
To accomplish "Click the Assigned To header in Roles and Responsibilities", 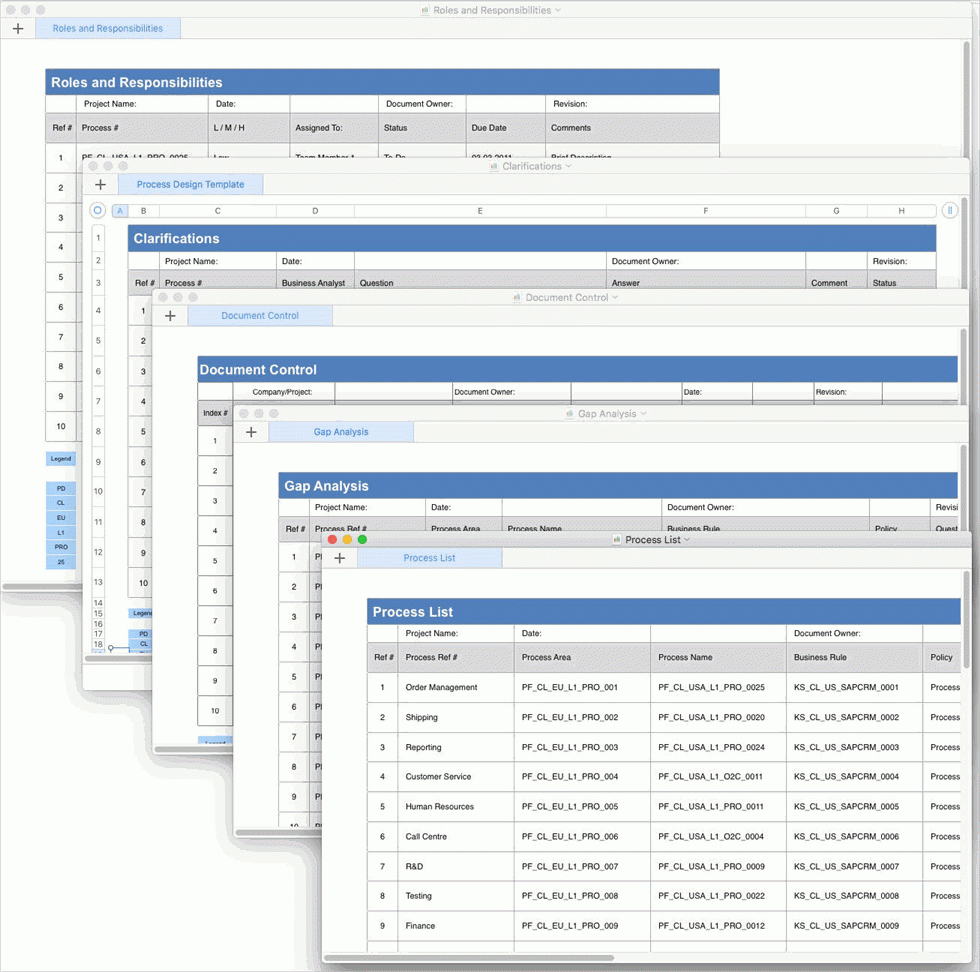I will (334, 128).
